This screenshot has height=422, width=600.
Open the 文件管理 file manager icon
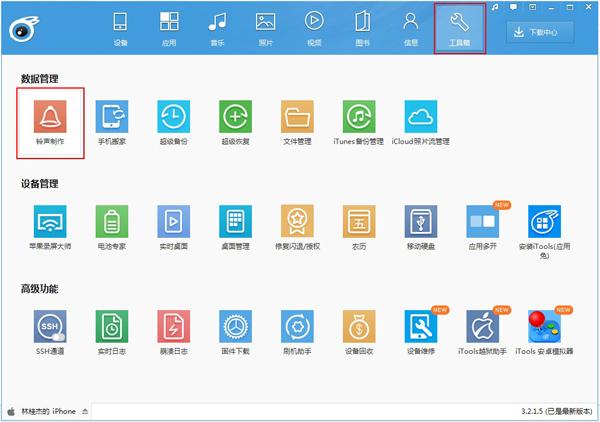[297, 117]
